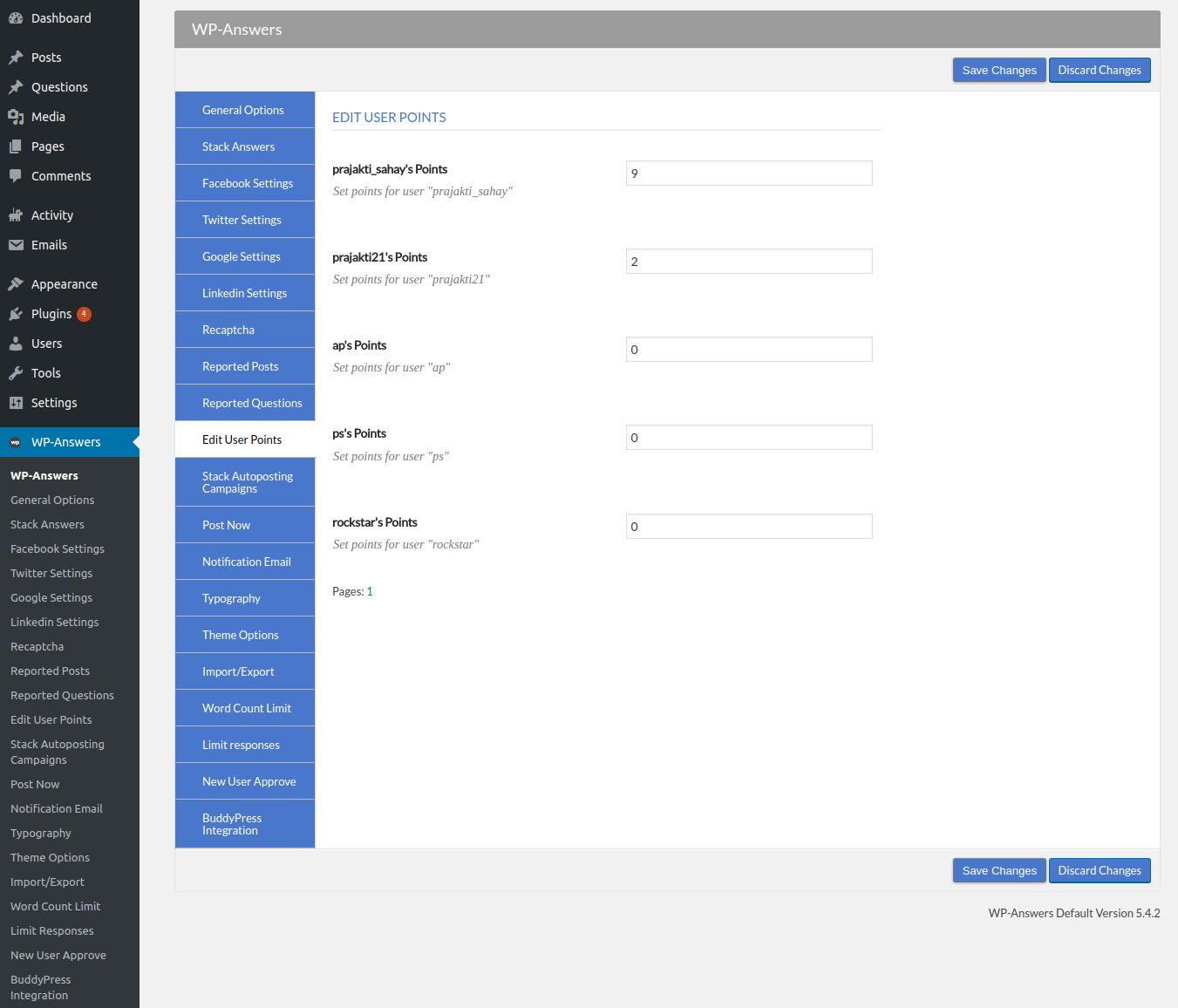The height and width of the screenshot is (1008, 1178).
Task: Open Stack Answers in the dark sidebar submenu
Action: click(47, 525)
